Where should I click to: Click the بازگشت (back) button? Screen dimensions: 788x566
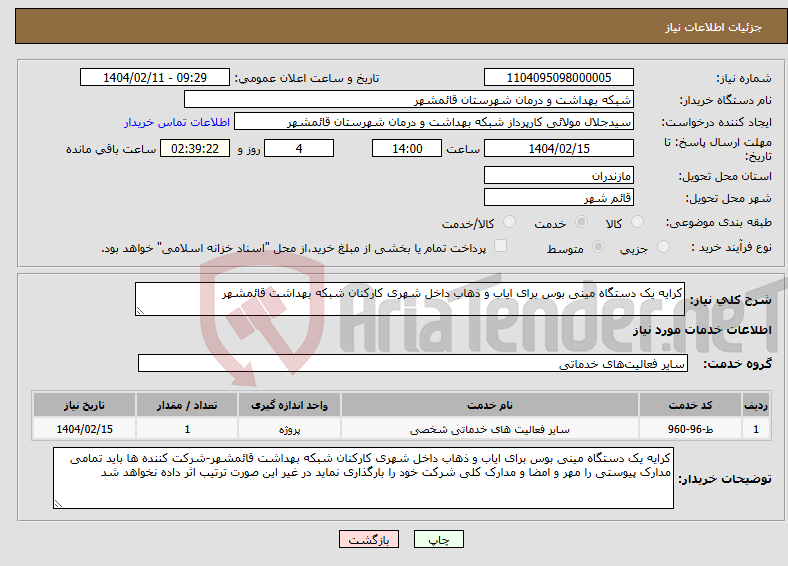click(369, 539)
